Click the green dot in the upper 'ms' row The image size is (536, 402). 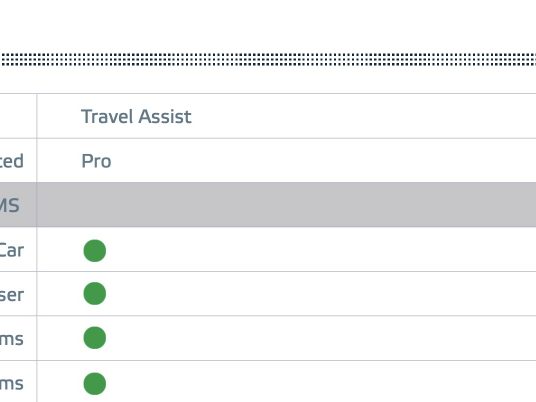pyautogui.click(x=95, y=338)
